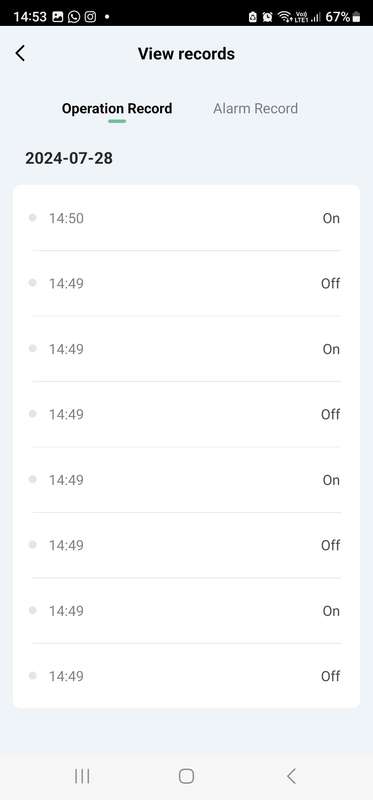Select the 14:50 On record entry

point(186,218)
